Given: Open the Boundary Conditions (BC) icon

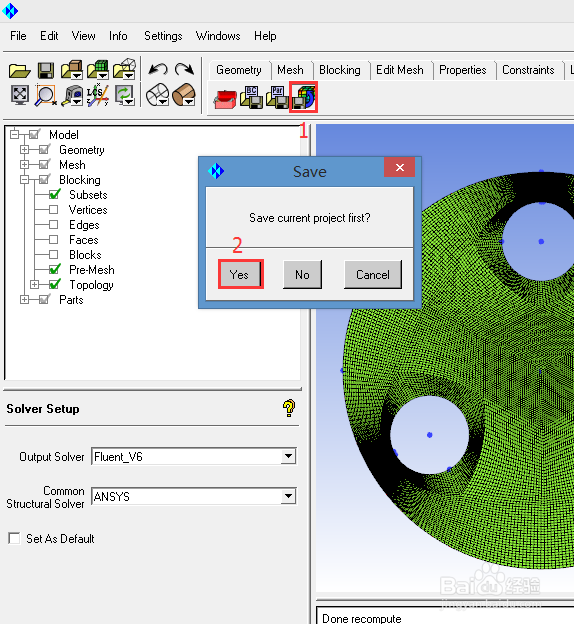Looking at the screenshot, I should tap(251, 98).
